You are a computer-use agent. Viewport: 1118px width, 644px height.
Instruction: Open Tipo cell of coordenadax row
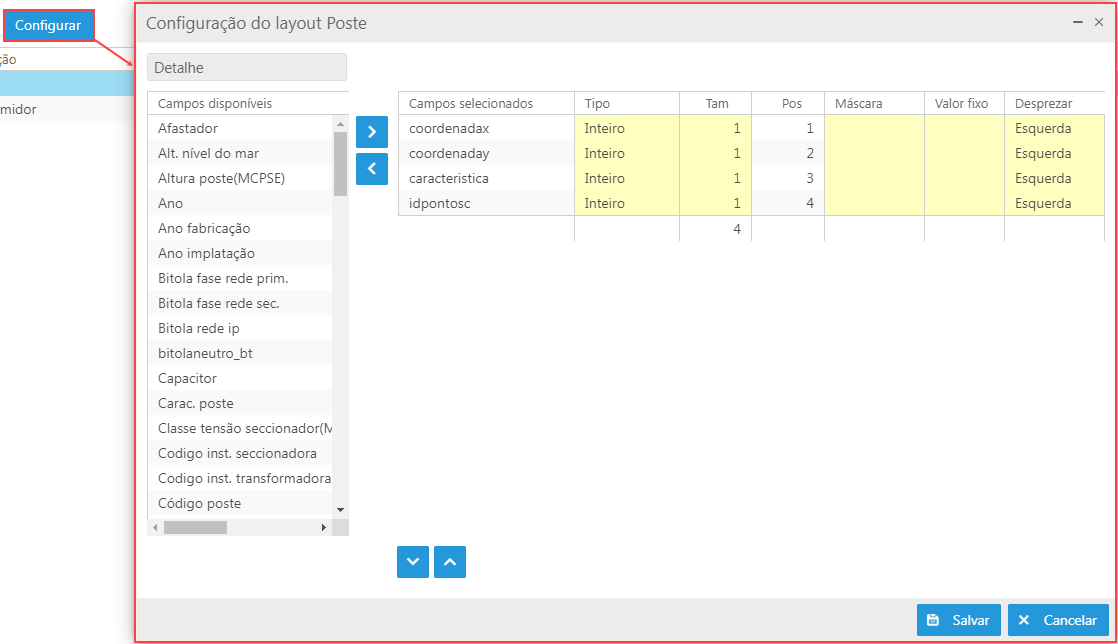click(626, 129)
